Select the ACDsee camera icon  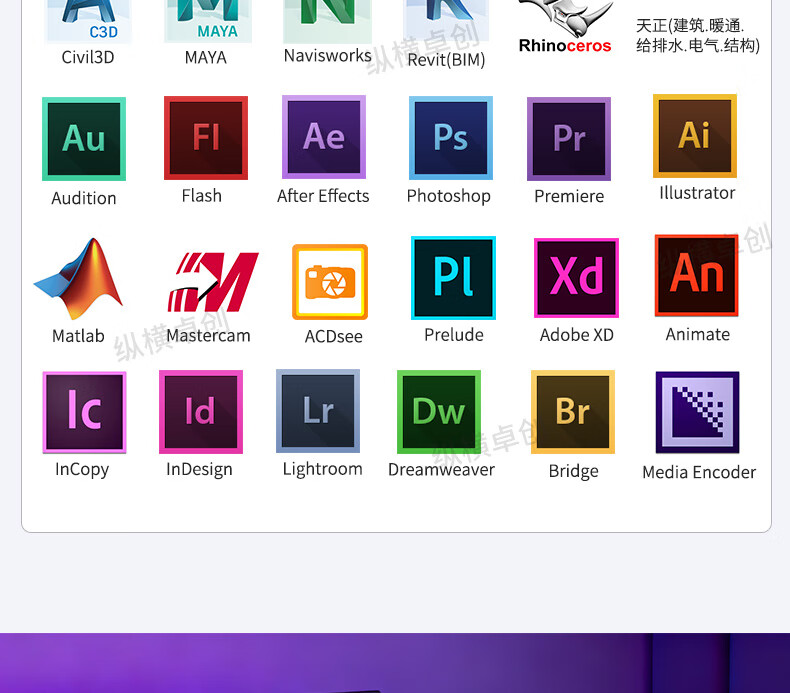click(x=330, y=282)
